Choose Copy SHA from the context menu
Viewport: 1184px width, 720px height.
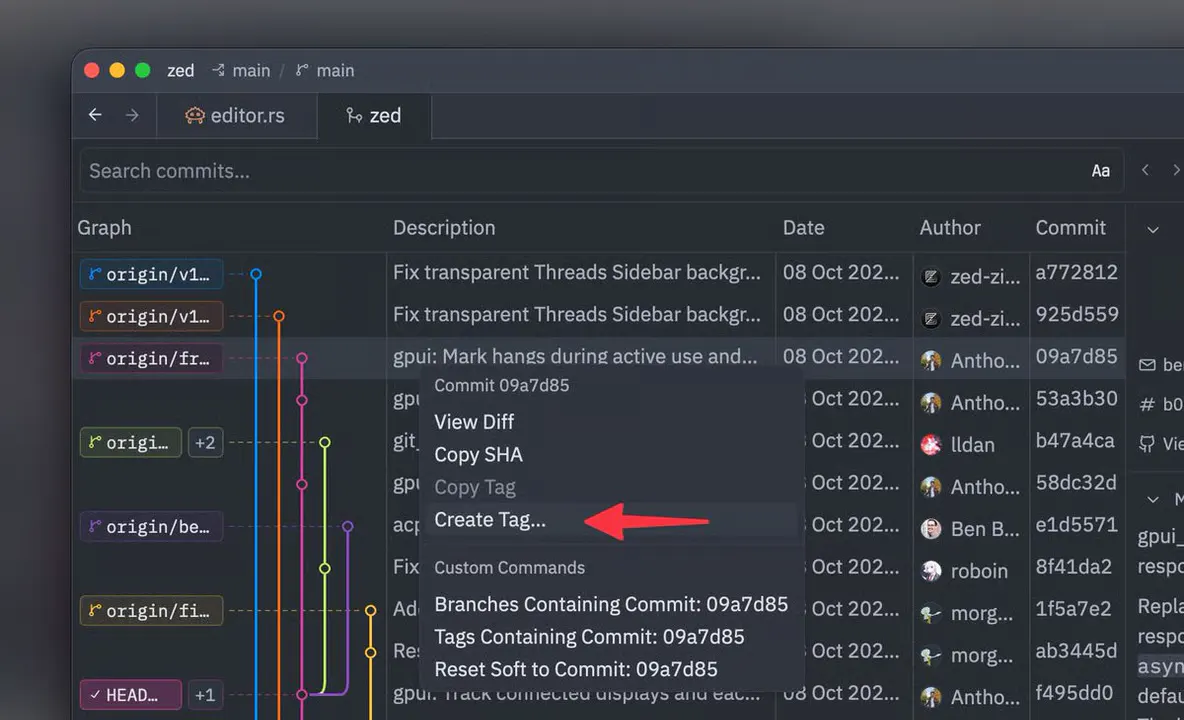[x=478, y=454]
